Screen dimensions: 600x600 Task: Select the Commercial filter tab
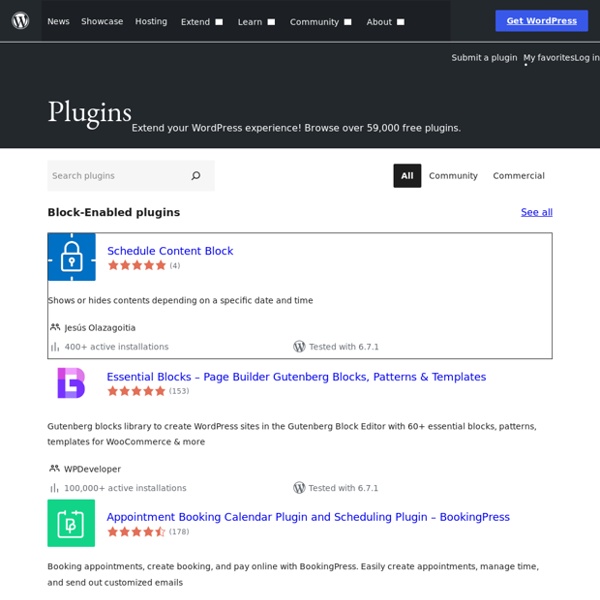pyautogui.click(x=518, y=176)
